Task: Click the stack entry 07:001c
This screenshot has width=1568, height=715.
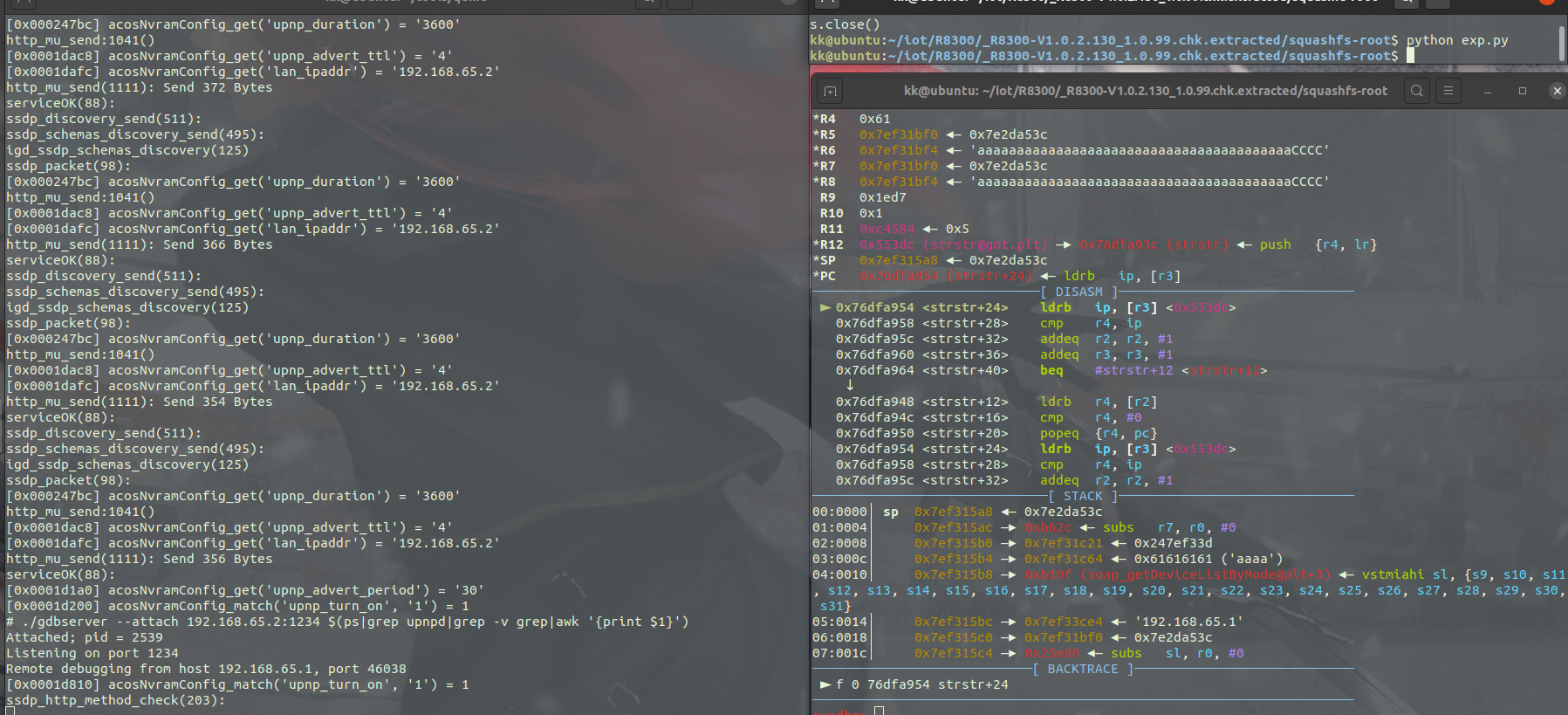Action: (1028, 653)
